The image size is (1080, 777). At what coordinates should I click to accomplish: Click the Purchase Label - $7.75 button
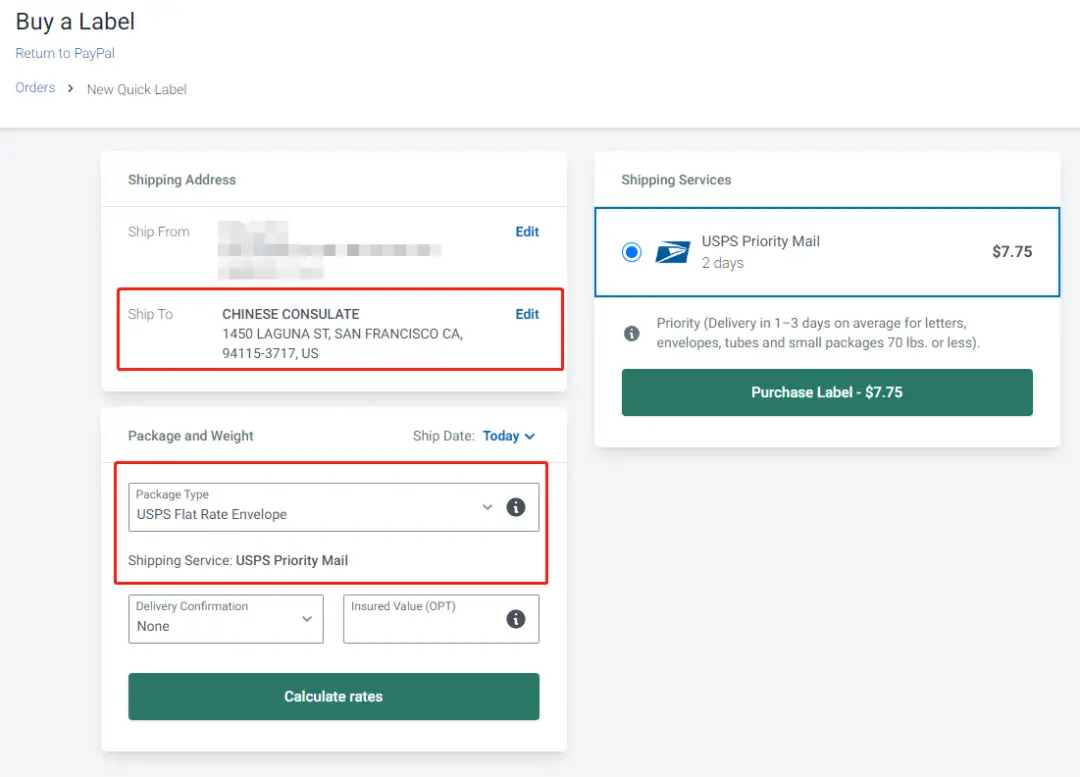click(827, 393)
